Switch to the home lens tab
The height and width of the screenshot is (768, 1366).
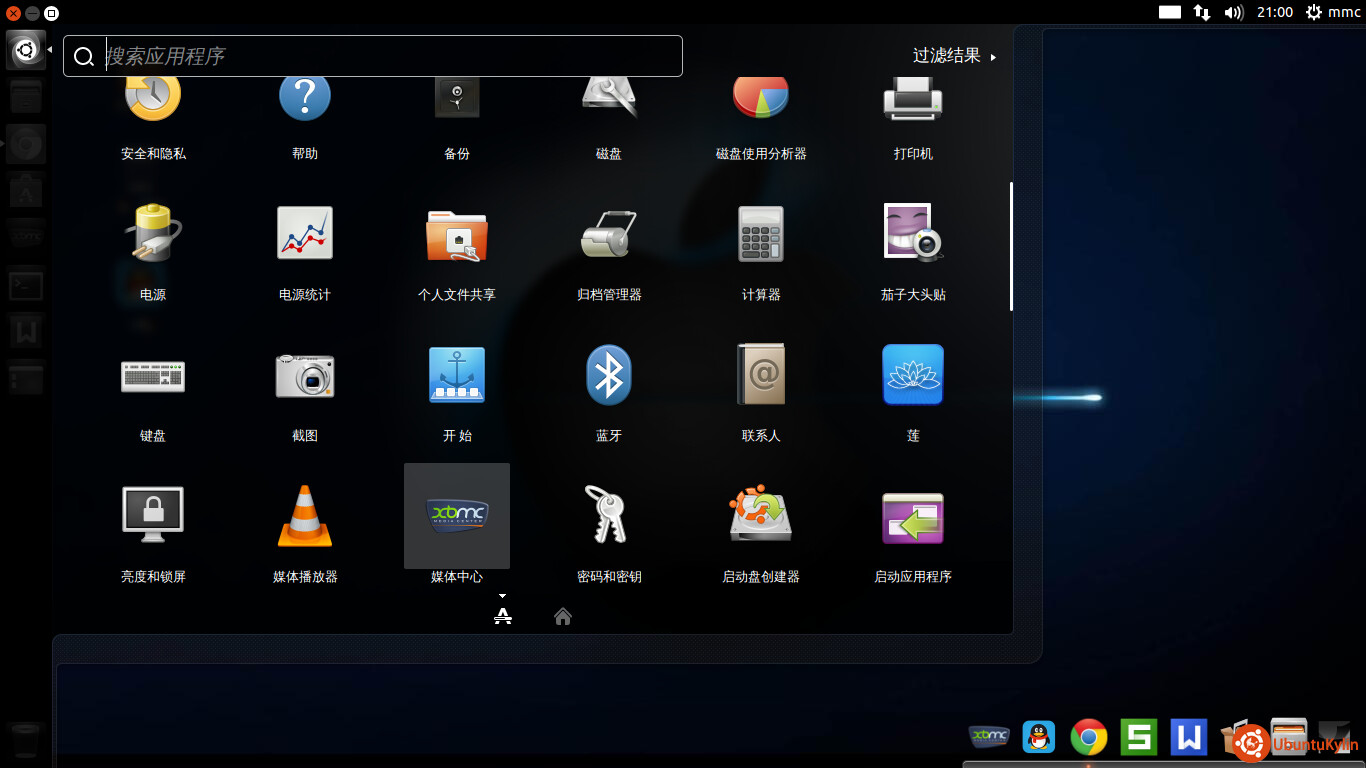(563, 616)
